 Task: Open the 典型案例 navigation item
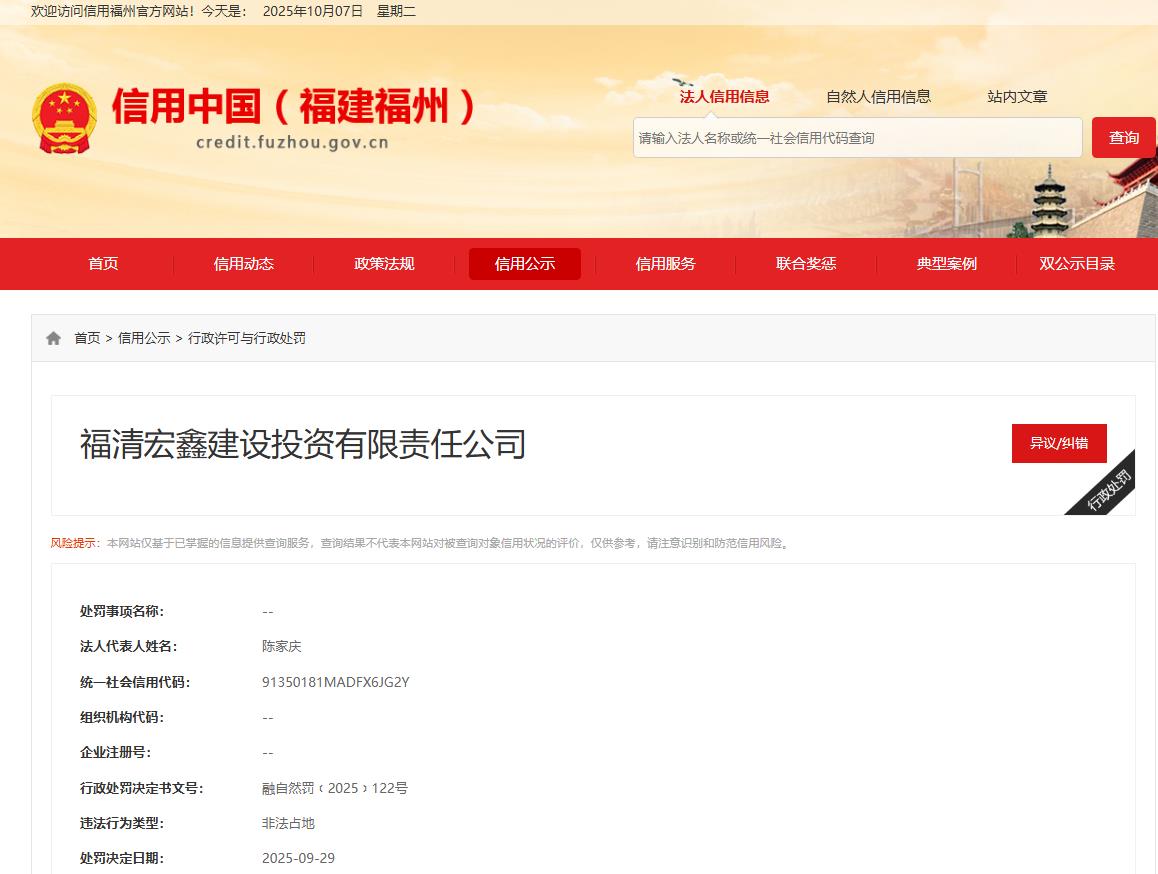pyautogui.click(x=946, y=264)
